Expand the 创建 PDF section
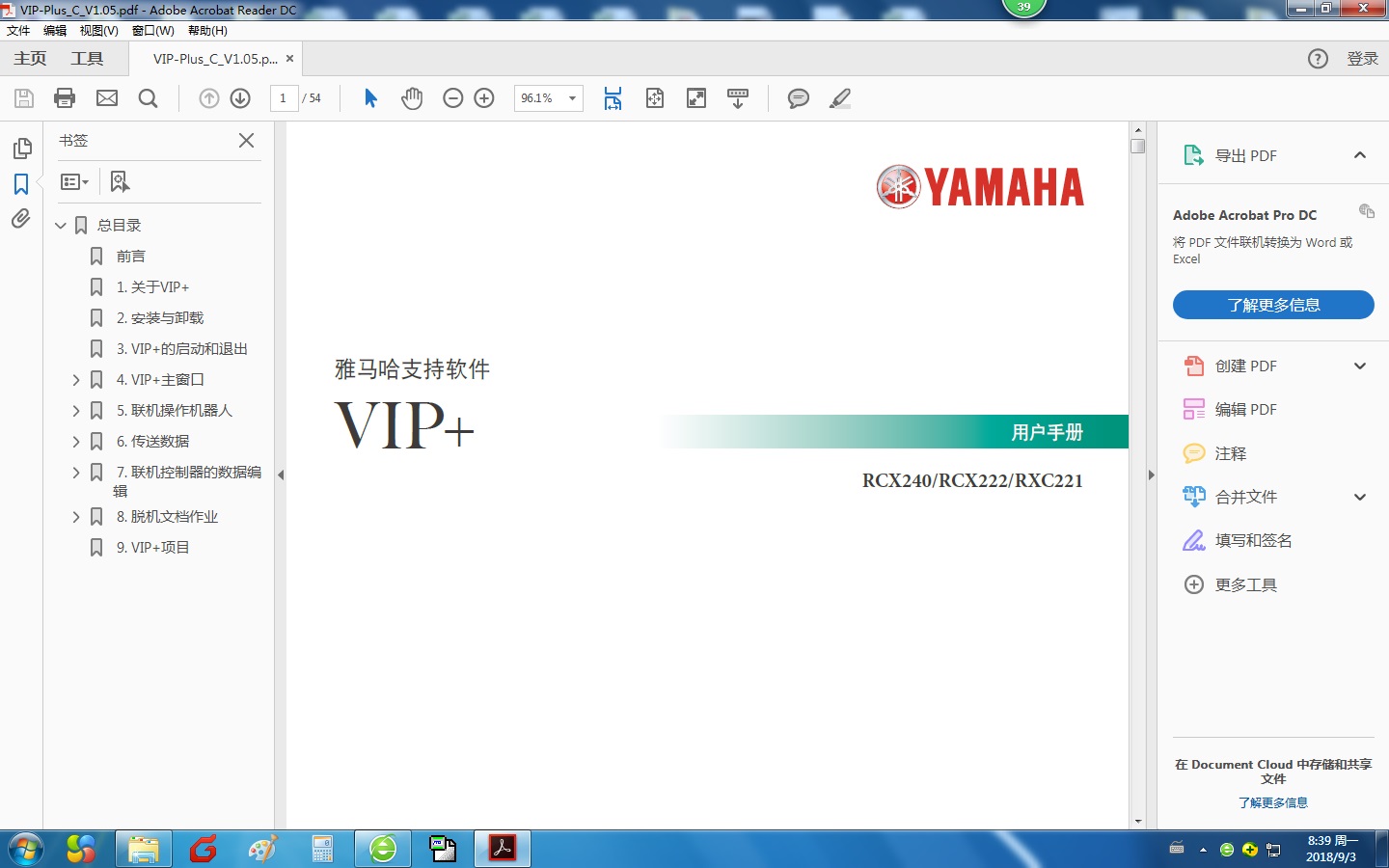 1360,366
